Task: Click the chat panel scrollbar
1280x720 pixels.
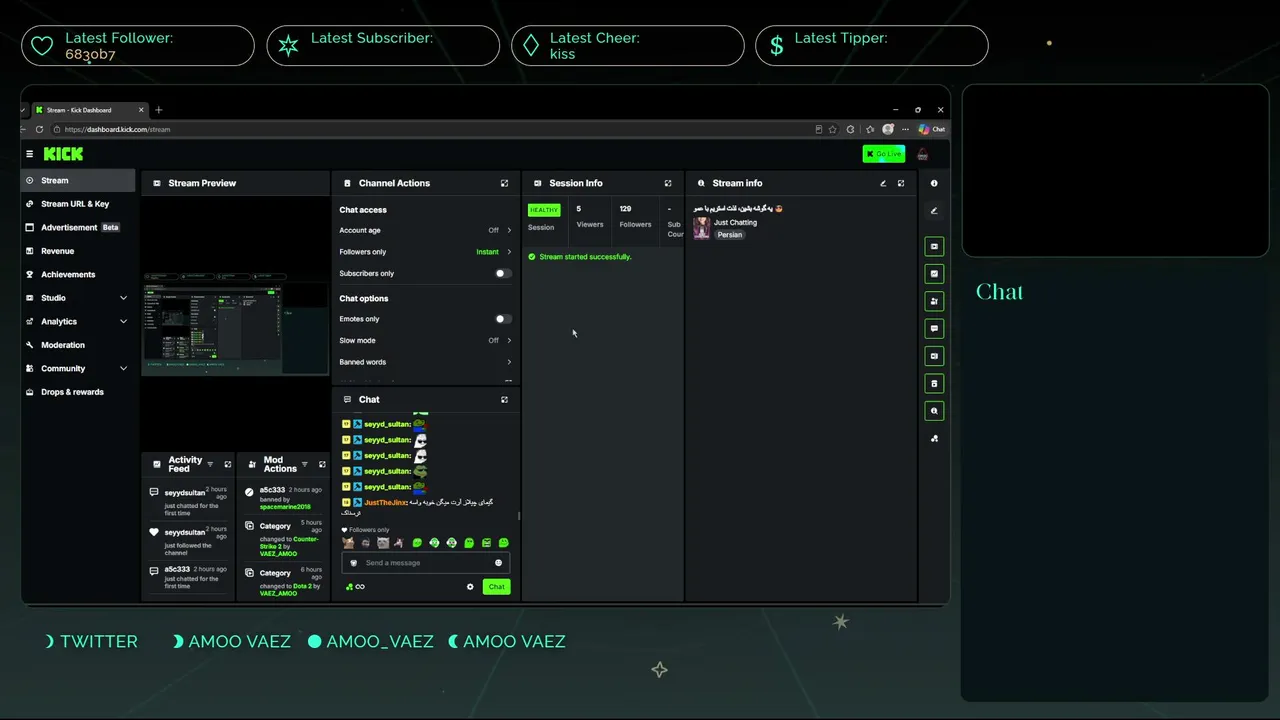Action: 518,516
